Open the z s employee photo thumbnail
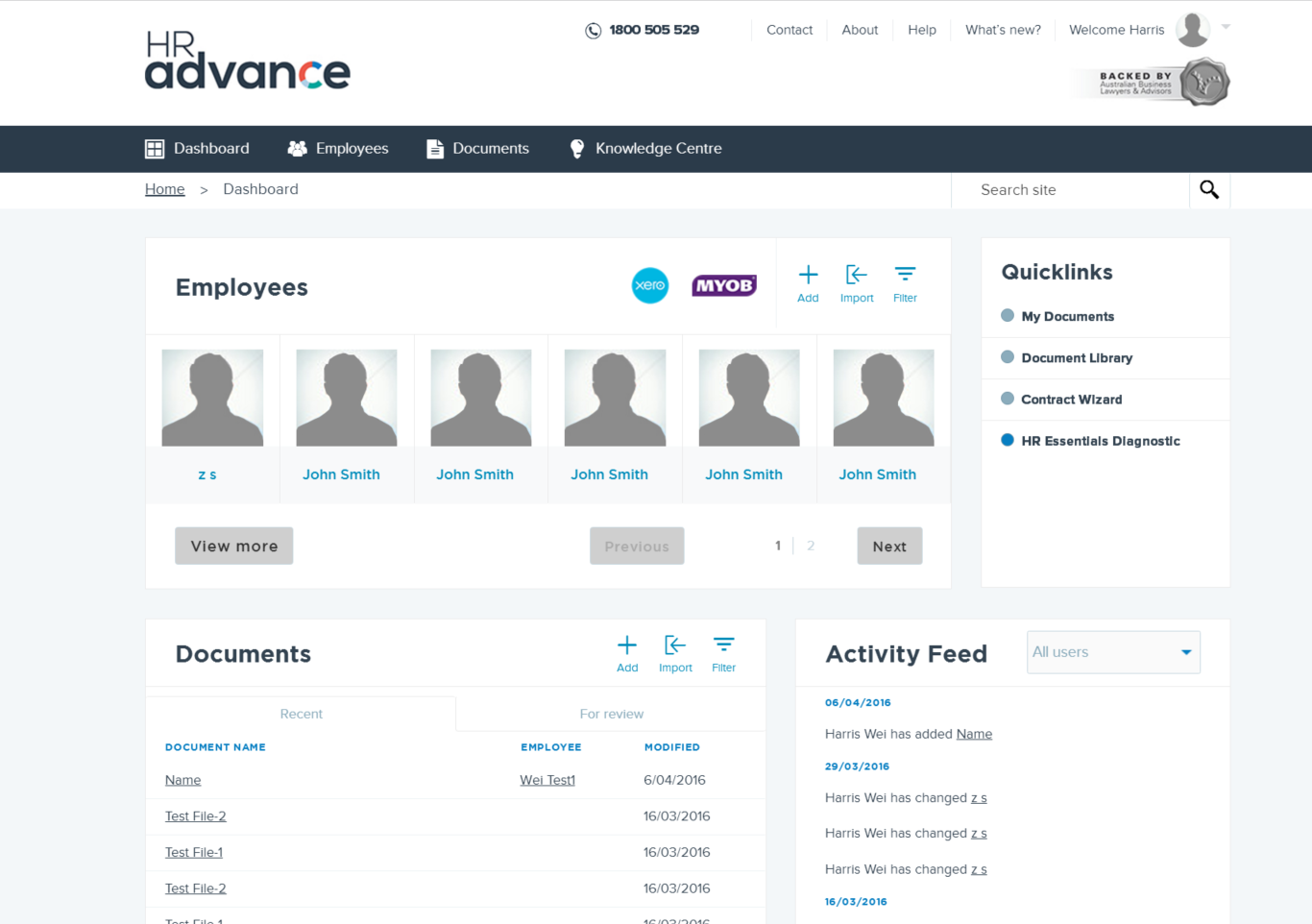1312x924 pixels. pyautogui.click(x=212, y=398)
